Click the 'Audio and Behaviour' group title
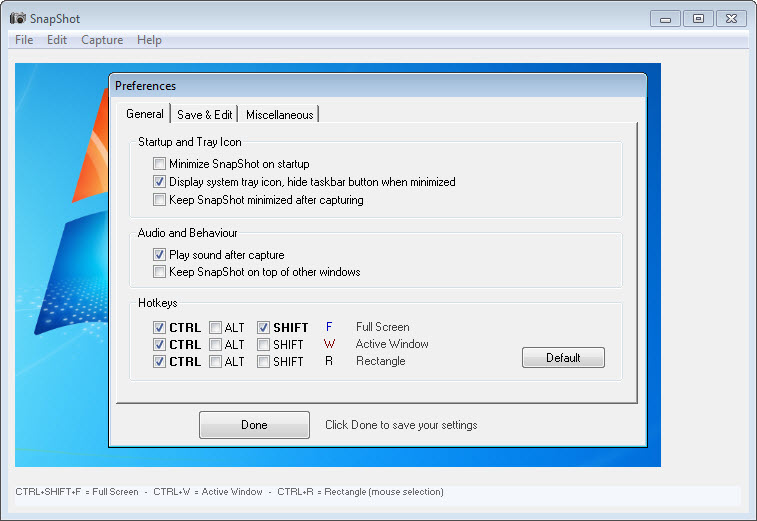 (187, 233)
